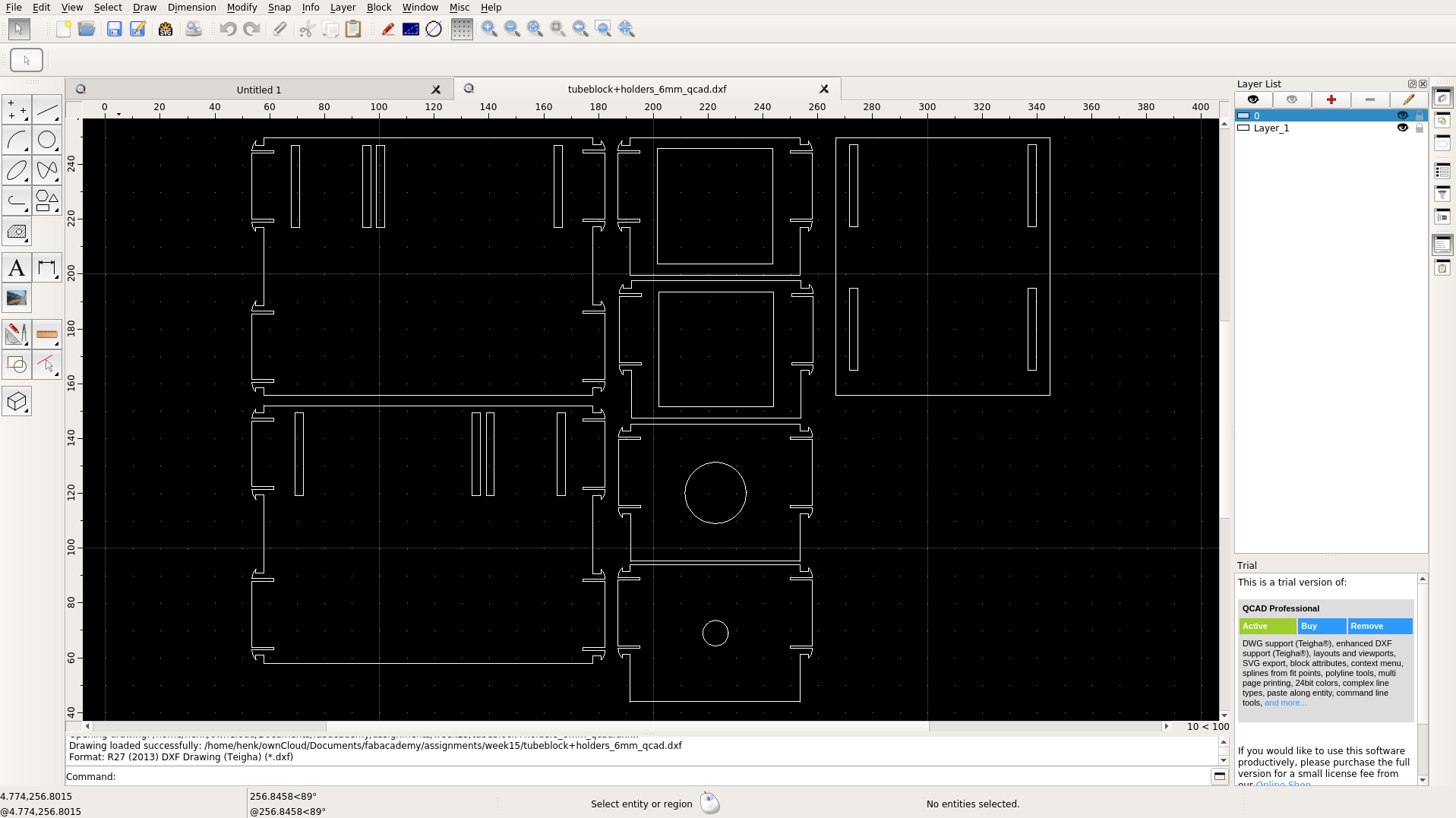Click the Reset selection pointer button

point(27,60)
